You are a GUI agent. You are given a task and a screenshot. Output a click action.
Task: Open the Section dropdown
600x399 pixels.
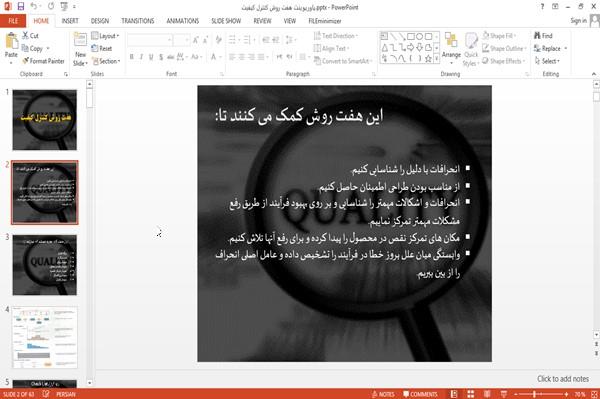click(106, 61)
